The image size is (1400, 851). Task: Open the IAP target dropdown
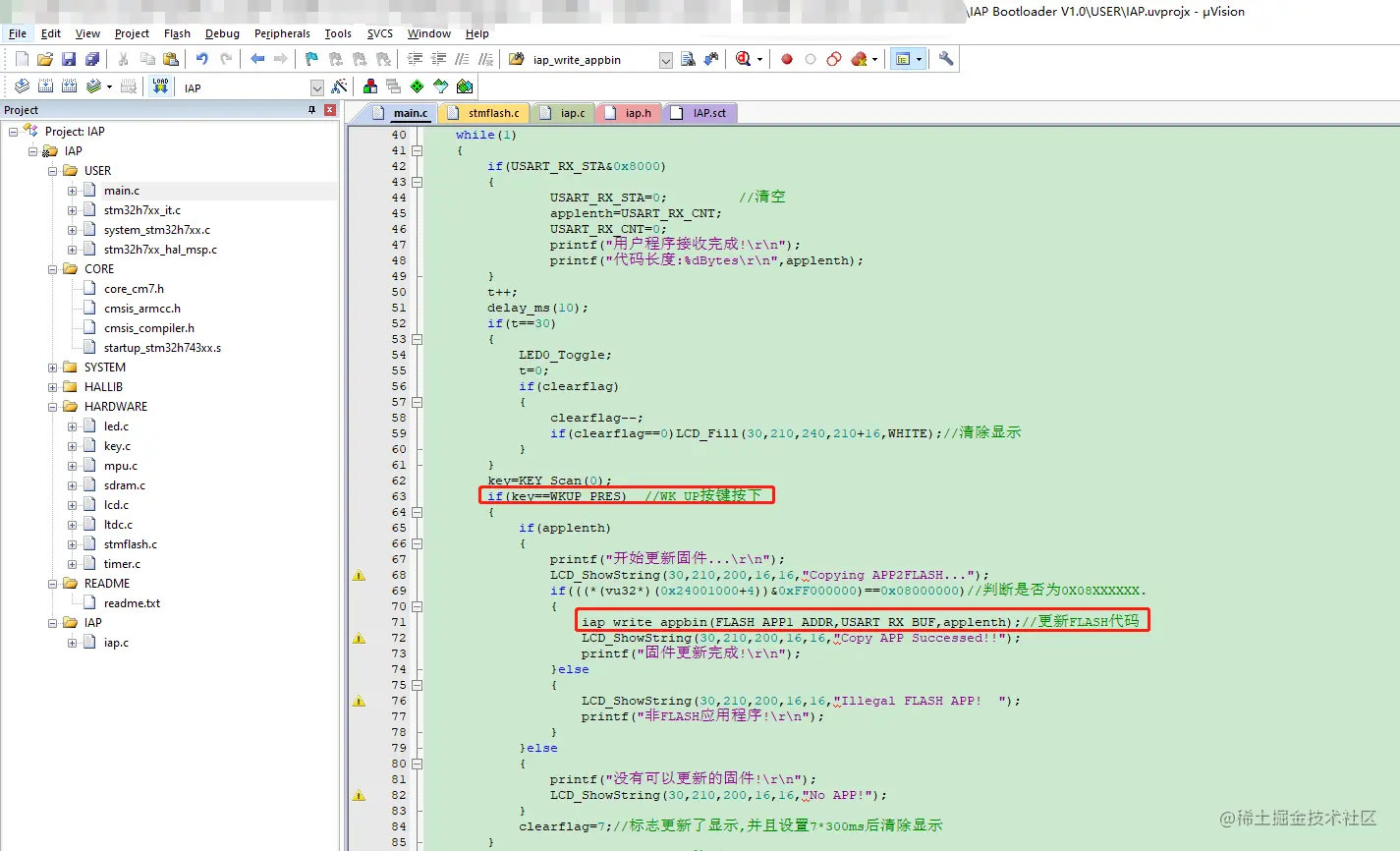316,87
